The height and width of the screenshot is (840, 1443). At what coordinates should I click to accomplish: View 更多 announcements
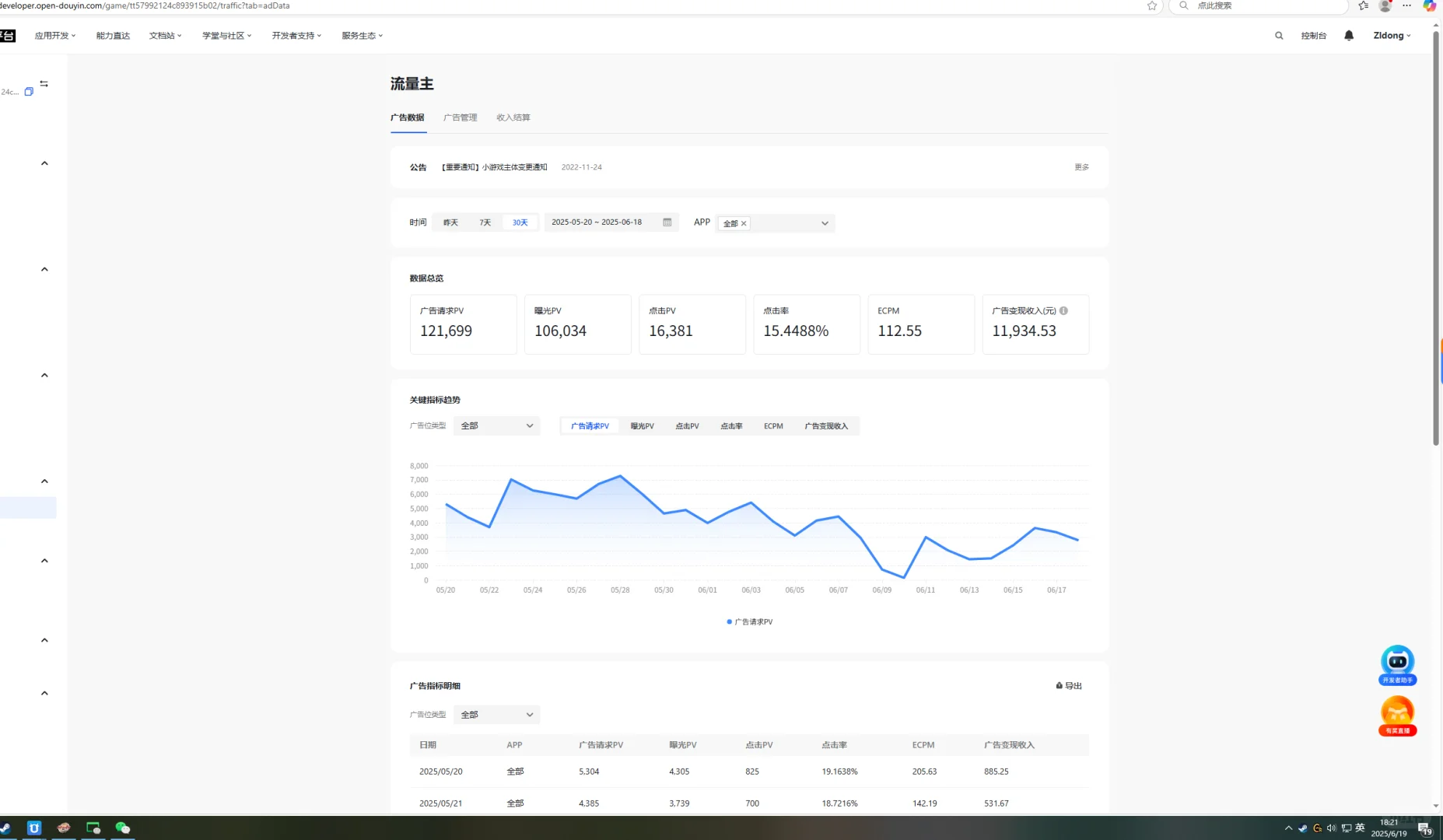[1082, 167]
